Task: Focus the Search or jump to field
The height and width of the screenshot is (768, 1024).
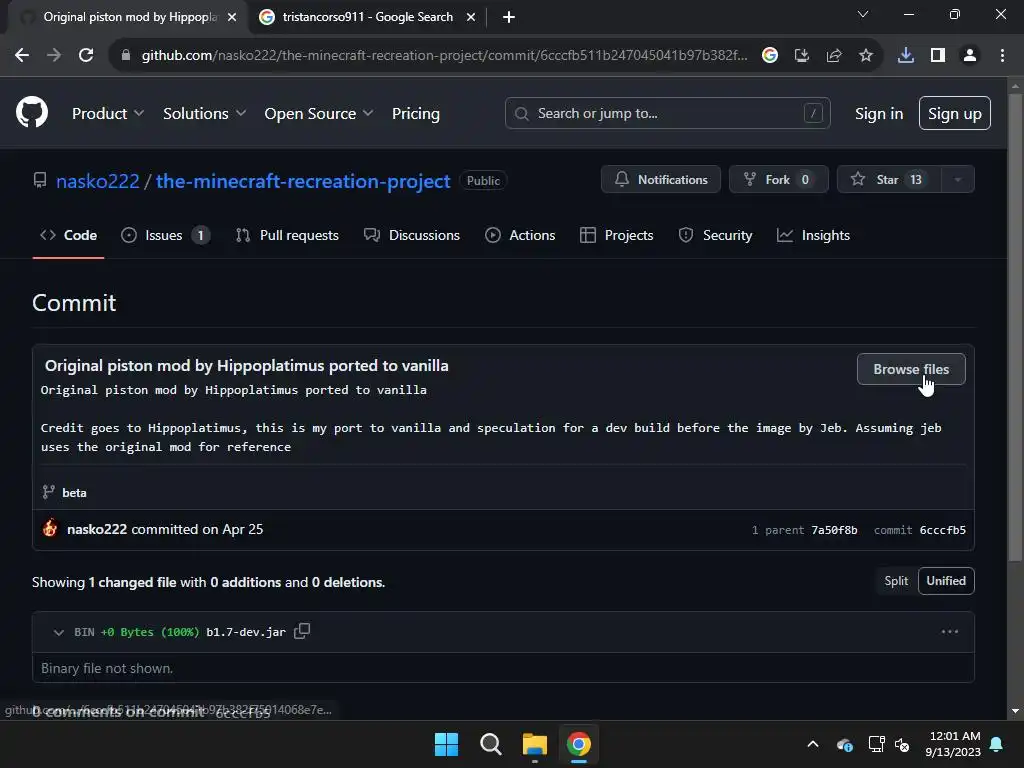Action: tap(667, 113)
